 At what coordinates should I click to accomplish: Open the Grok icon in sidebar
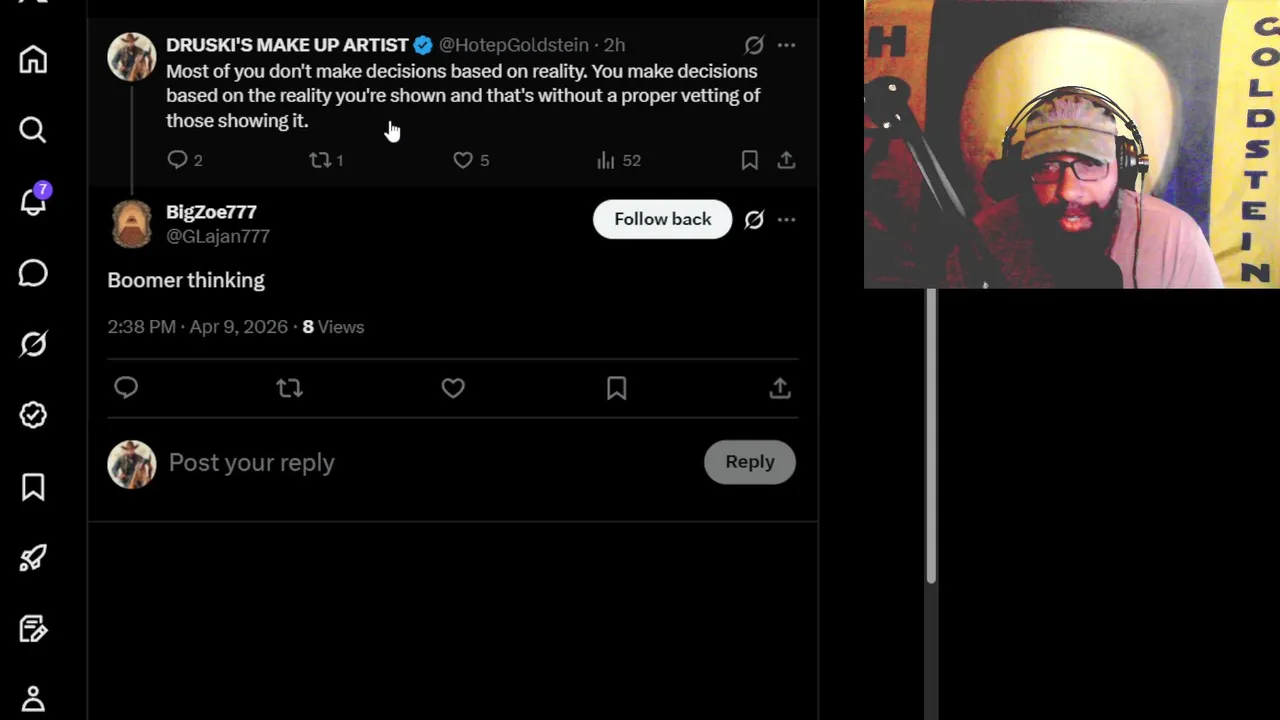click(x=33, y=345)
